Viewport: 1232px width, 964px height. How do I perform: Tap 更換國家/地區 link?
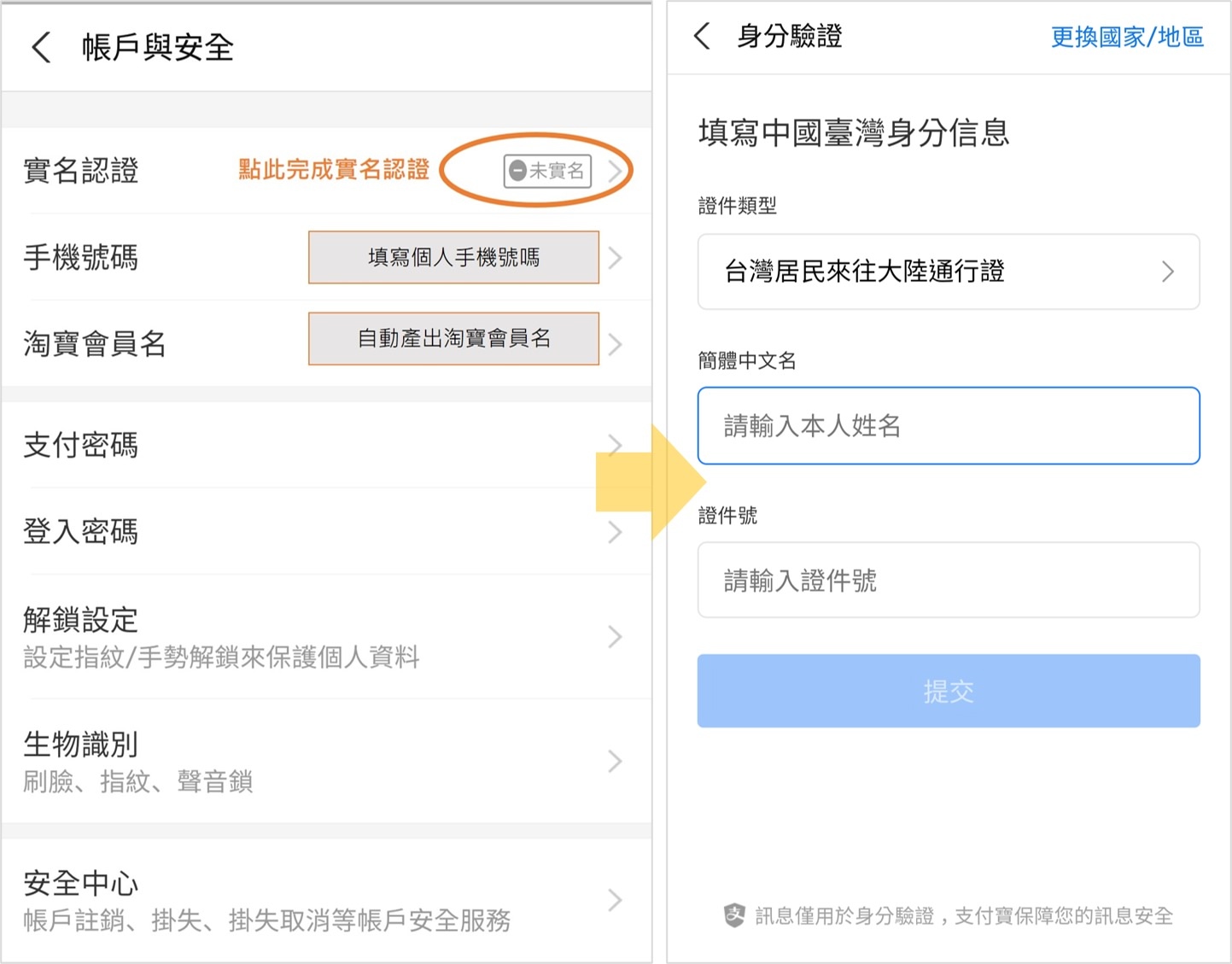coord(1127,37)
